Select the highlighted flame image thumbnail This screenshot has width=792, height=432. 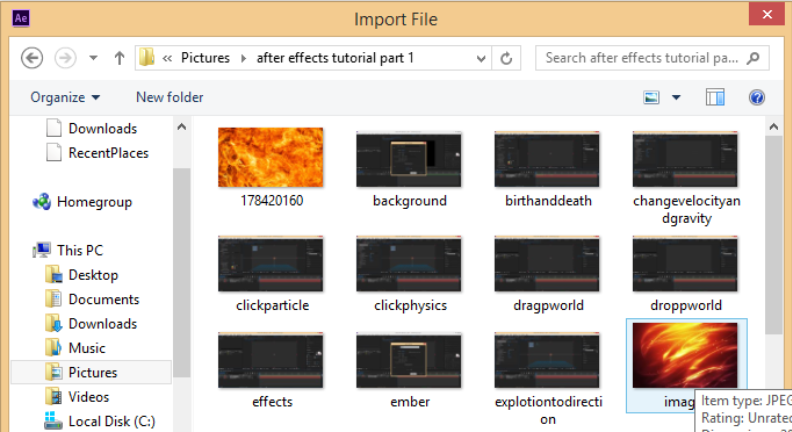pyautogui.click(x=685, y=355)
